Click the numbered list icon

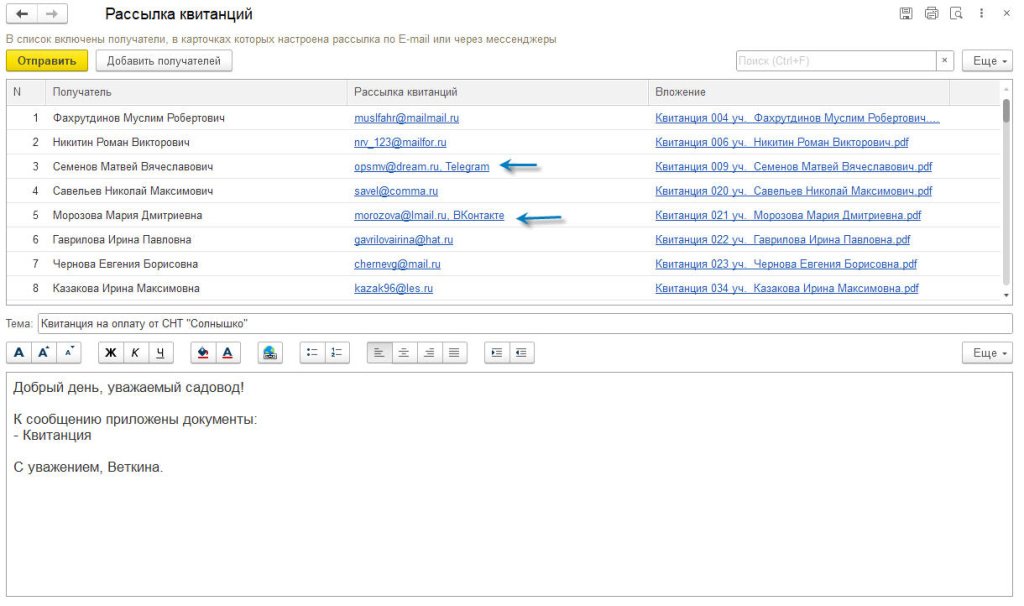[337, 353]
